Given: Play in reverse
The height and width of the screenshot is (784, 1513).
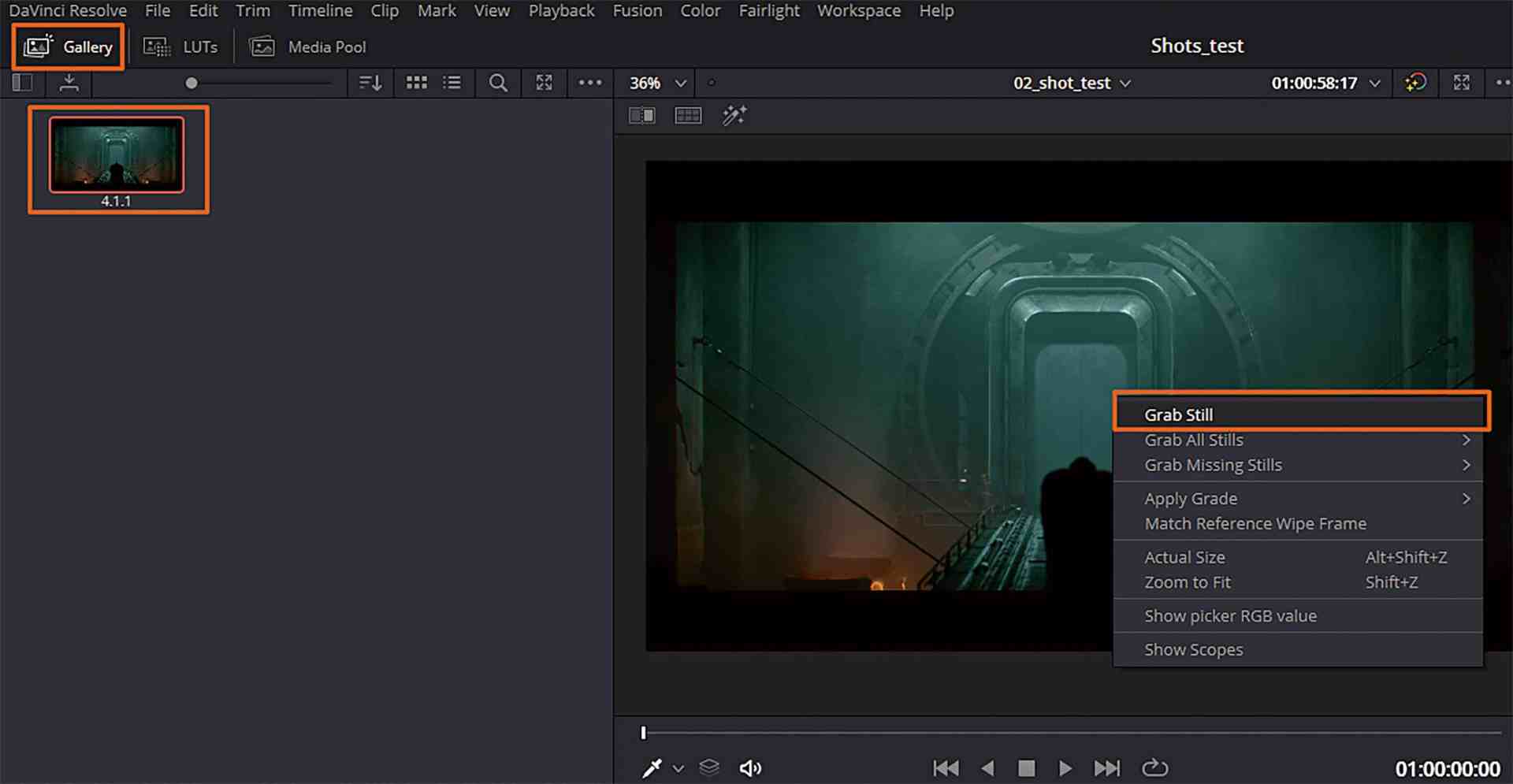Looking at the screenshot, I should click(x=987, y=768).
